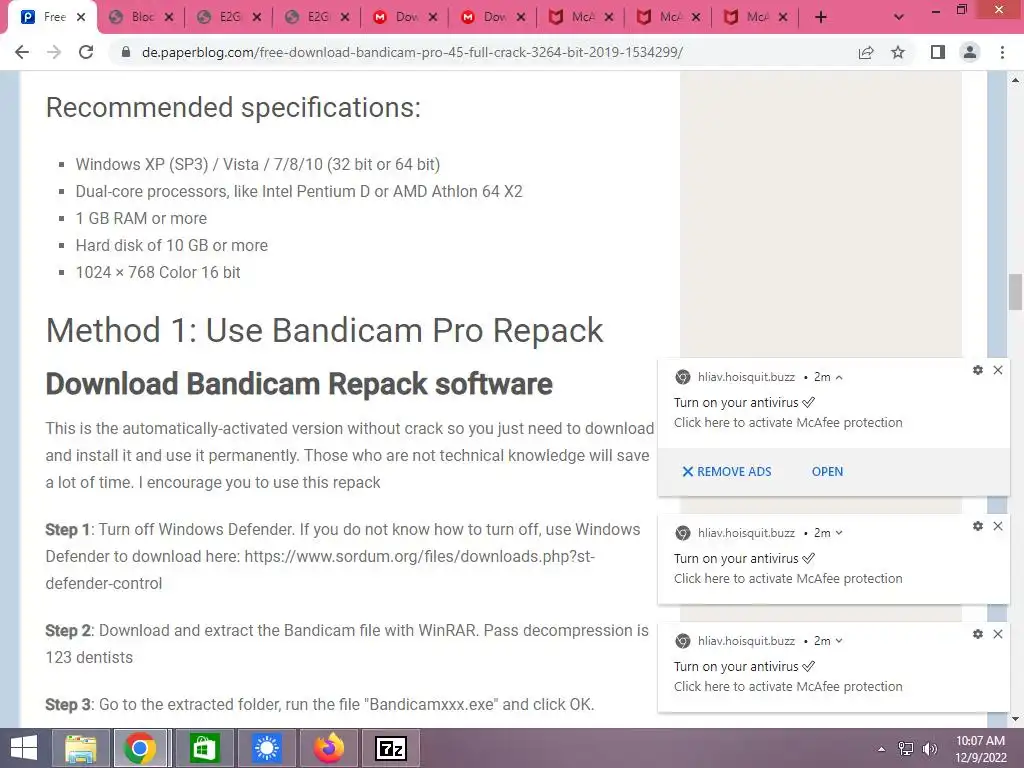1024x768 pixels.
Task: Click OPEN in the top notification
Action: point(827,472)
